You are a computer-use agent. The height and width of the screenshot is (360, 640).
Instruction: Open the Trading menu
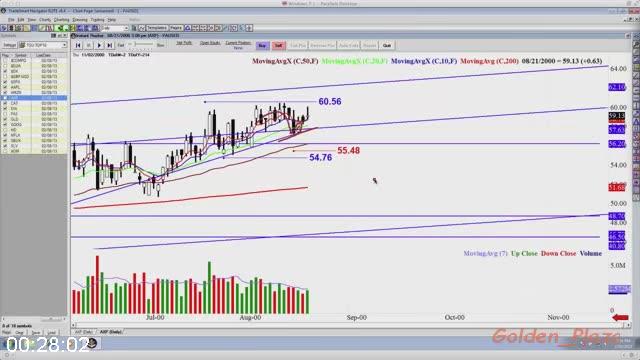coord(98,20)
